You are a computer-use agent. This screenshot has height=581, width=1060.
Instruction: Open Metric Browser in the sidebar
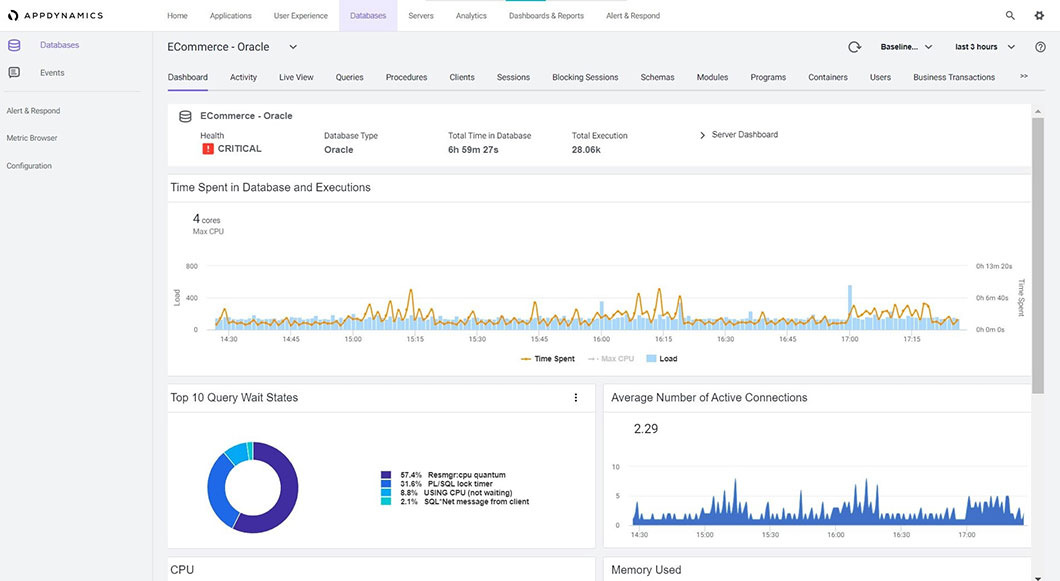(x=32, y=138)
